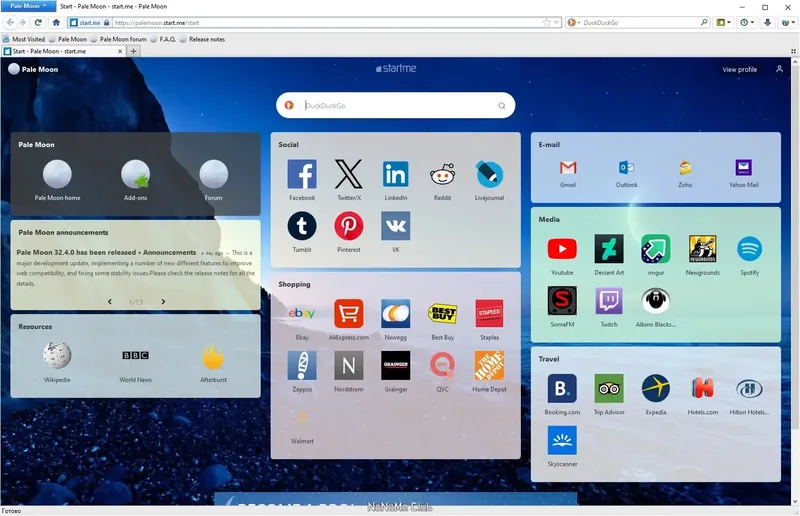Open the Pale Moon home icon

click(57, 174)
